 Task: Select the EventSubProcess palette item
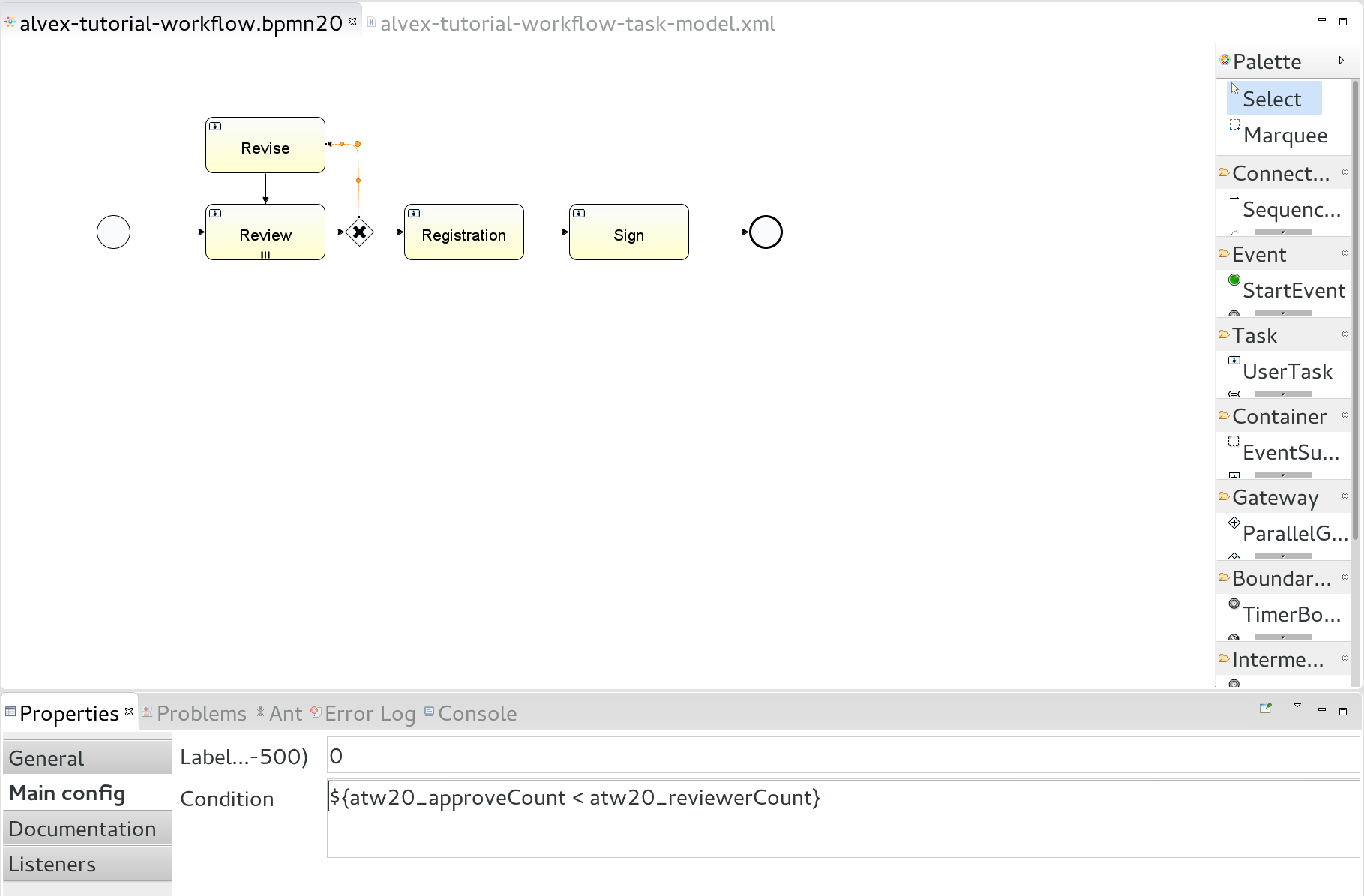click(x=1290, y=452)
